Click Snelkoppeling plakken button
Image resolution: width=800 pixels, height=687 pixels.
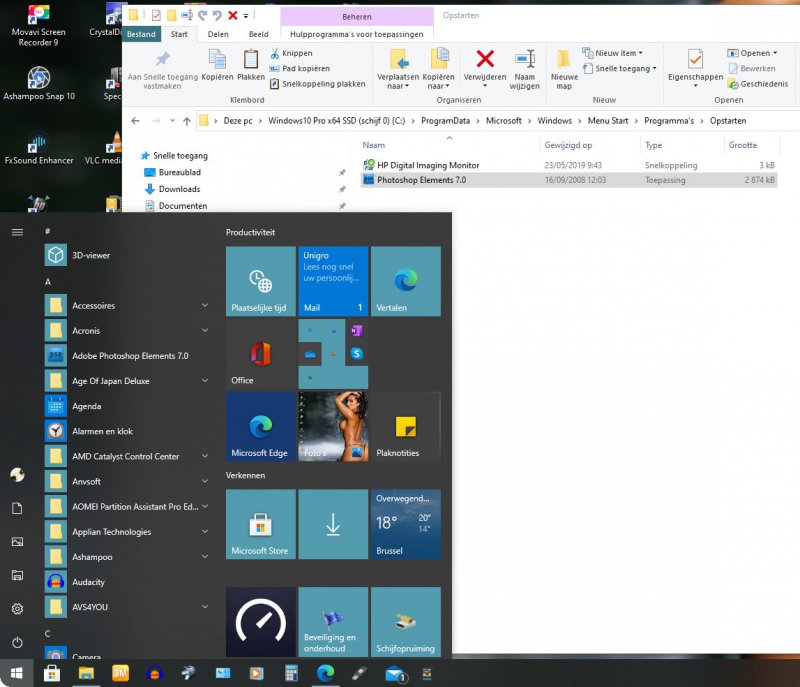322,84
